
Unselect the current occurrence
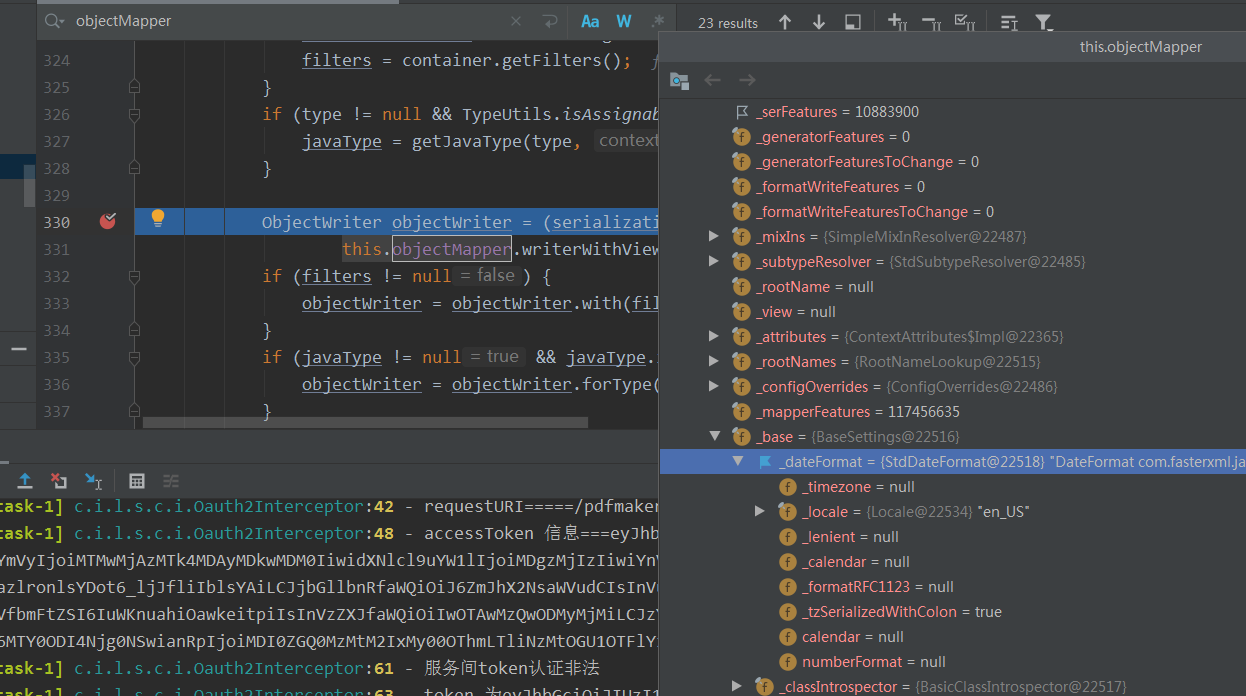(x=930, y=22)
